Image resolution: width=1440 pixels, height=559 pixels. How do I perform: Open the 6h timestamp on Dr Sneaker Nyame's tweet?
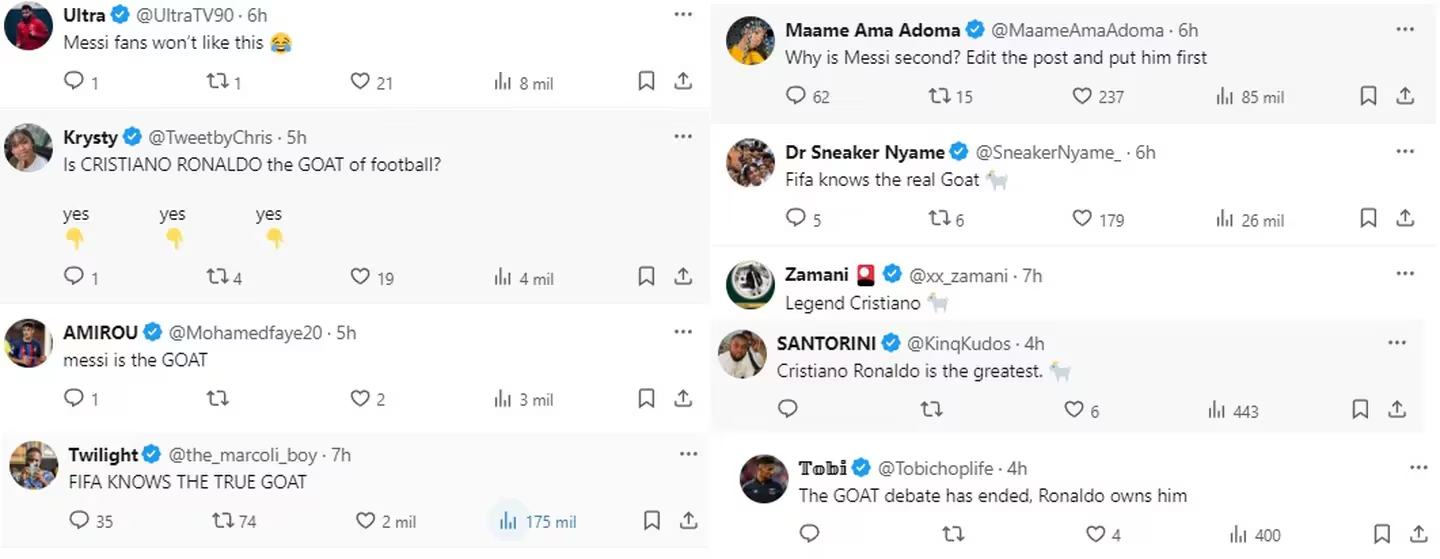point(1145,152)
